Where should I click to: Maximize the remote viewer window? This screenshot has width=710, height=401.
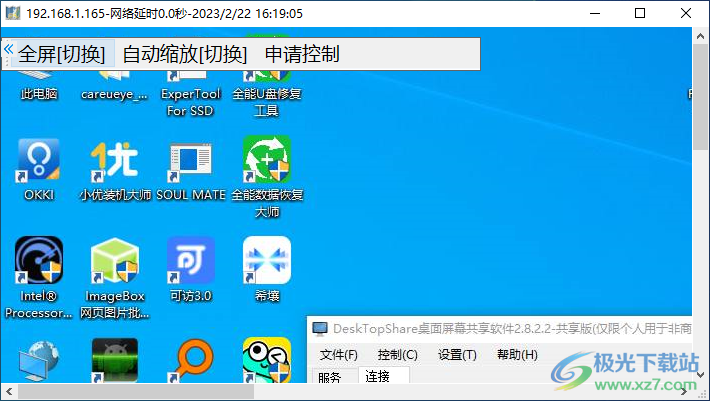coord(640,13)
